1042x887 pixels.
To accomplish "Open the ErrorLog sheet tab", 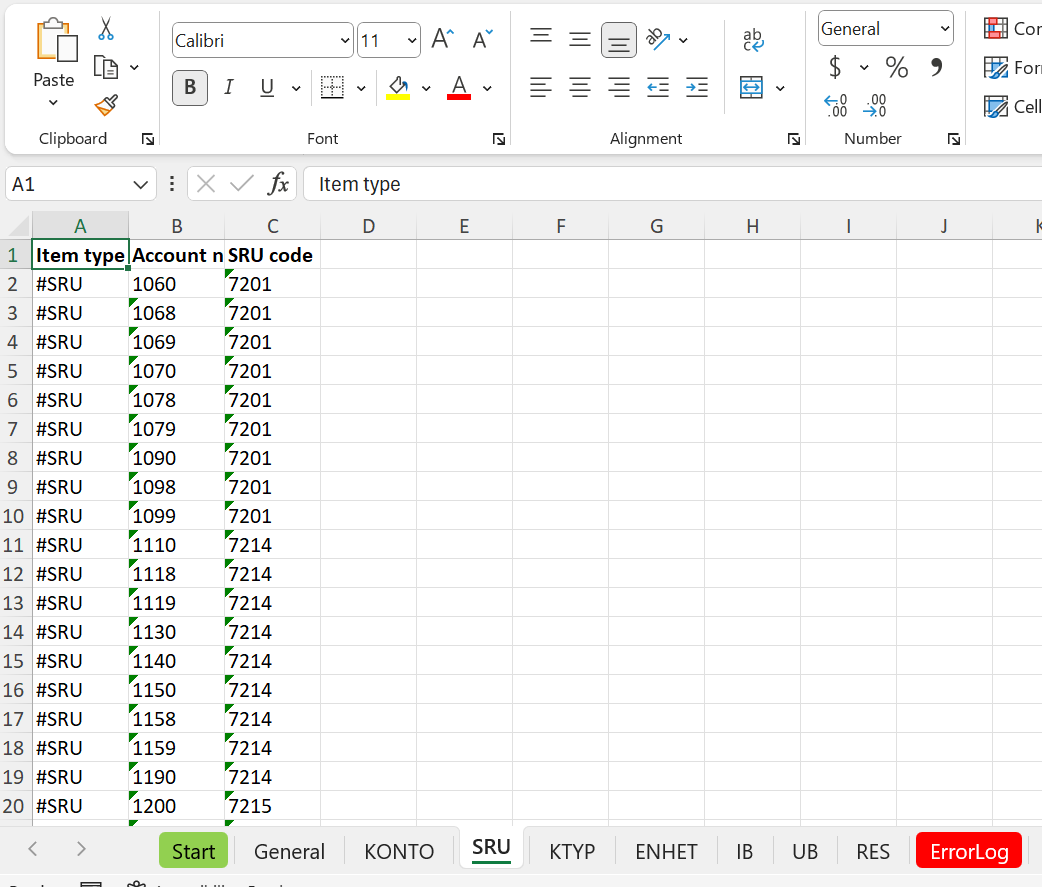I will pyautogui.click(x=968, y=851).
